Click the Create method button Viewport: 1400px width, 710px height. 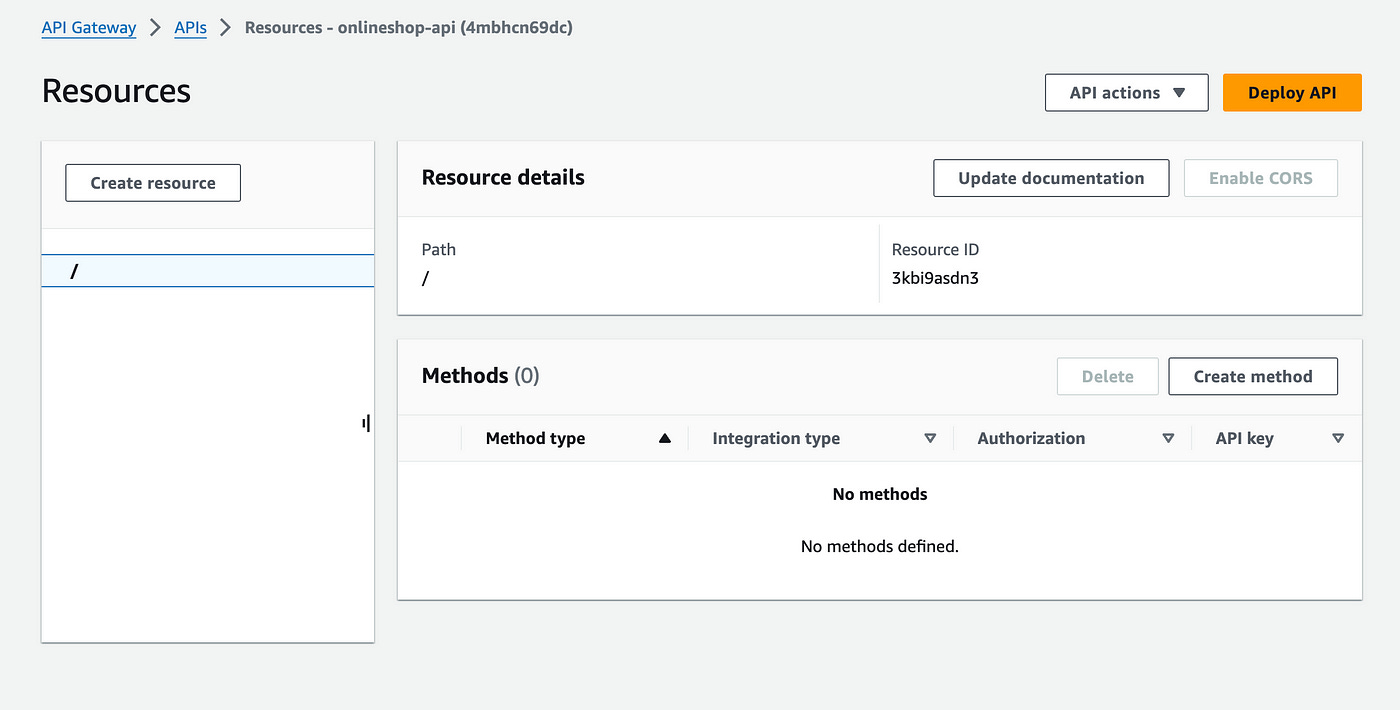[x=1253, y=376]
